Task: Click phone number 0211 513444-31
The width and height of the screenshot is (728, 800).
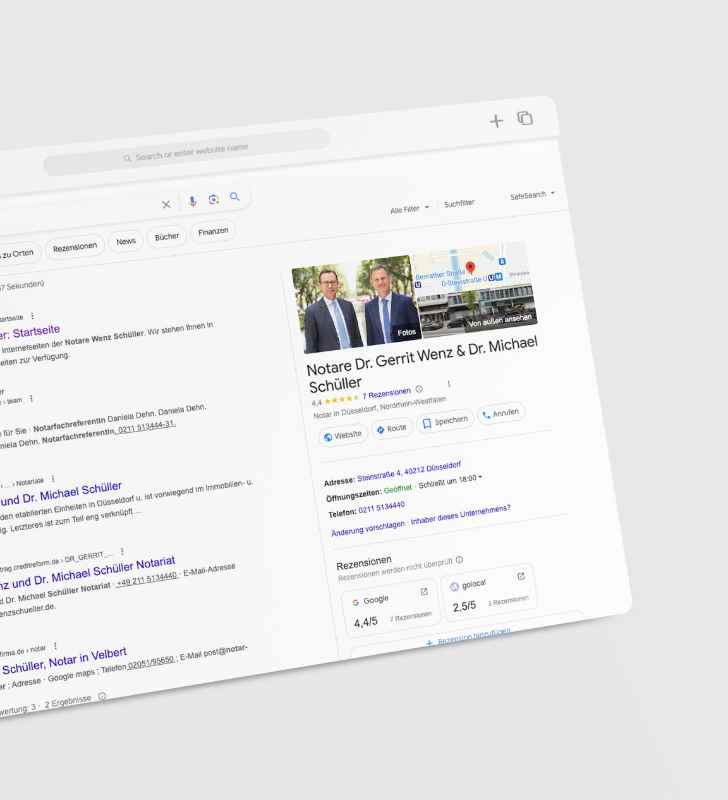Action: point(146,427)
